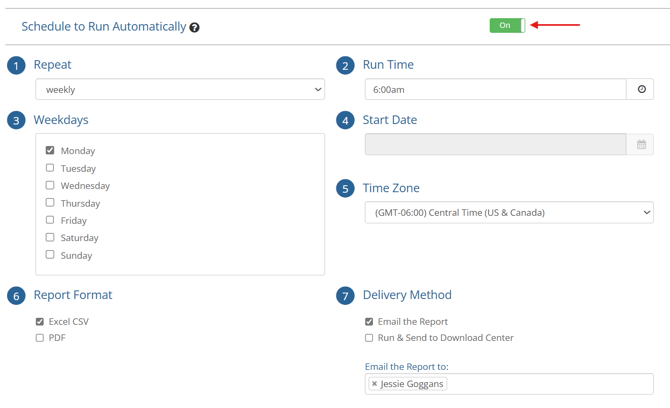Open the Start Date calendar icon

coord(641,144)
